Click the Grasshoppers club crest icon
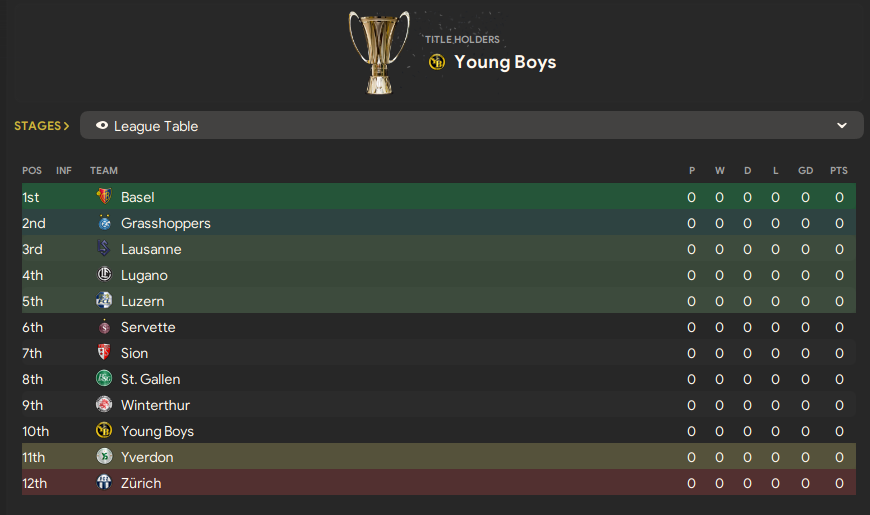 click(x=103, y=223)
